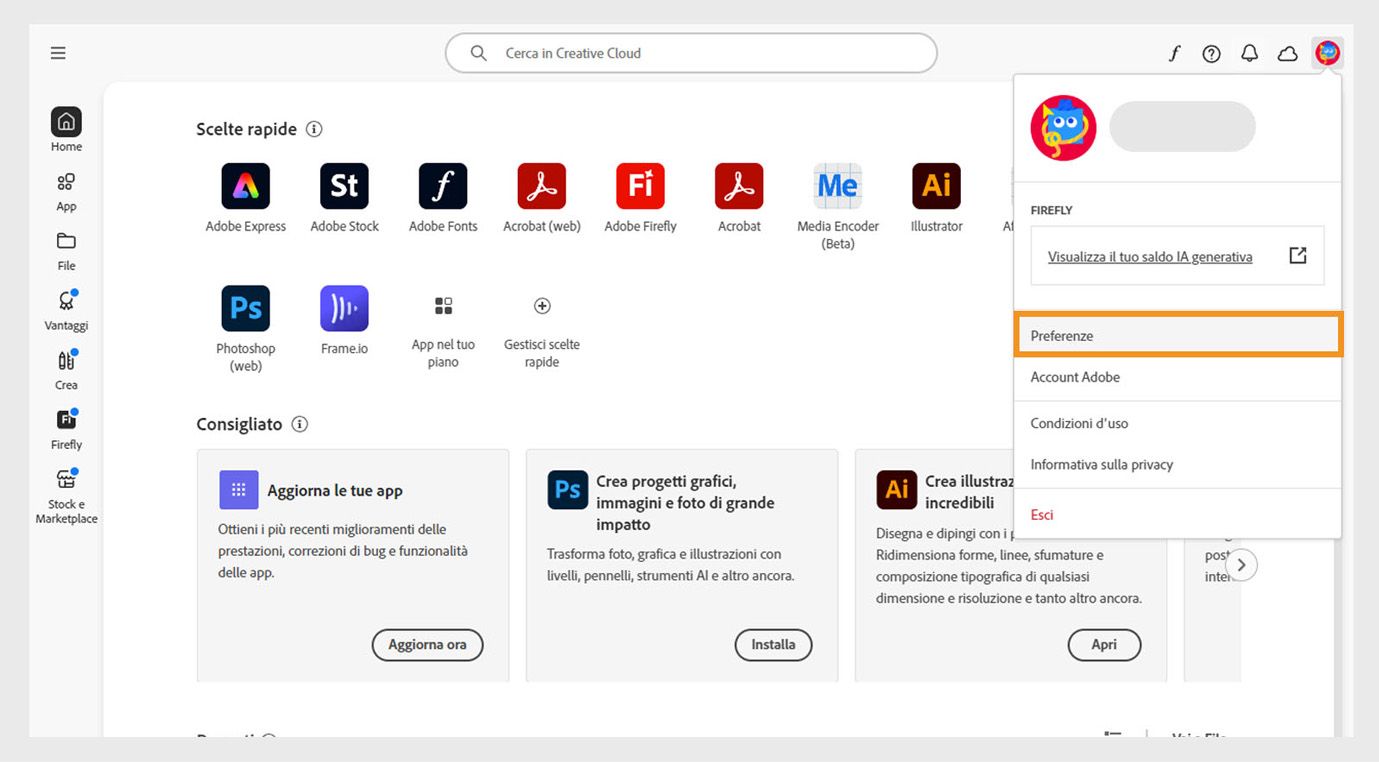Viewport: 1379px width, 762px height.
Task: Go to Home in sidebar
Action: pos(66,130)
